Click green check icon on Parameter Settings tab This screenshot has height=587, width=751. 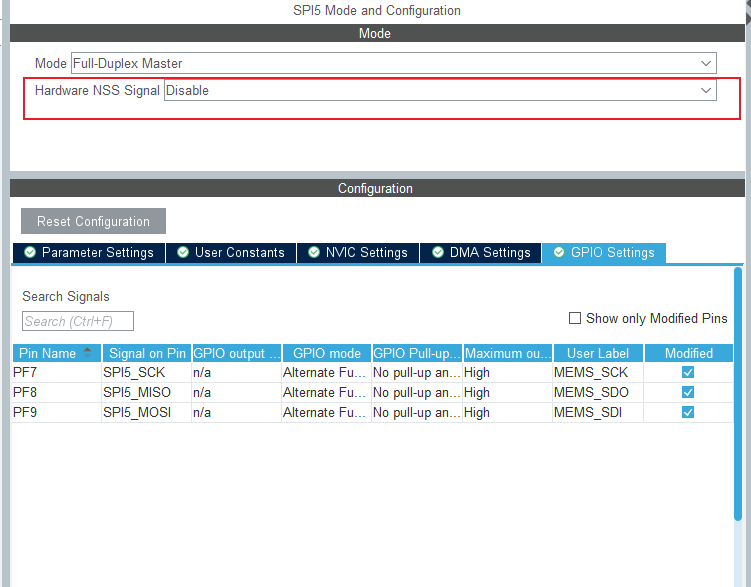pos(30,252)
